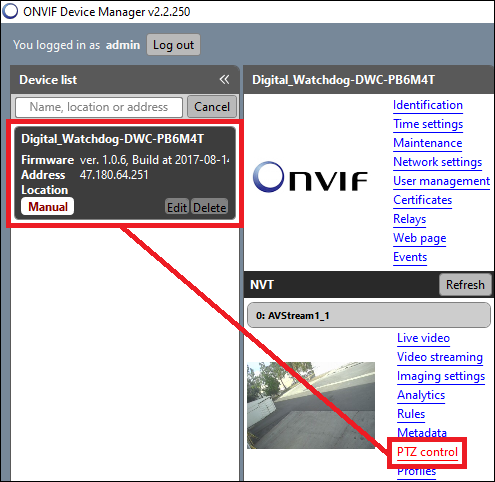Viewport: 495px width, 482px height.
Task: Go to Network settings
Action: click(x=438, y=162)
